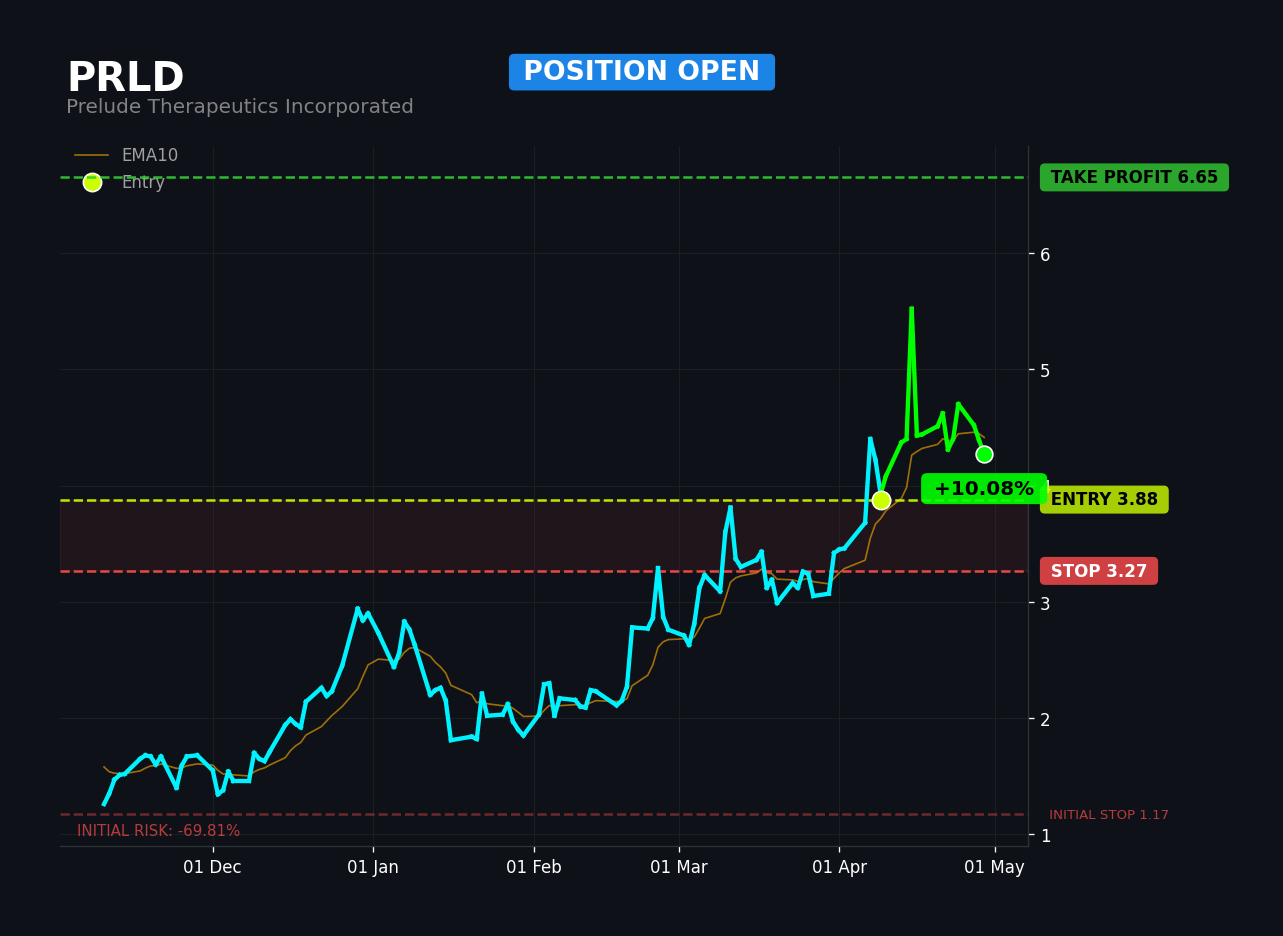Click Prelude Therapeutics Incorporated subtitle
The width and height of the screenshot is (1283, 936).
pyautogui.click(x=240, y=107)
